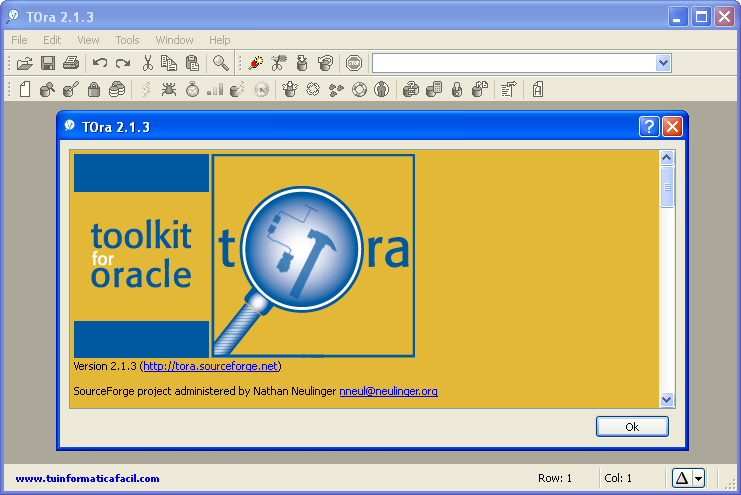Click the person silhouette sessions icon
Screen dimensions: 741x495
coord(381,89)
